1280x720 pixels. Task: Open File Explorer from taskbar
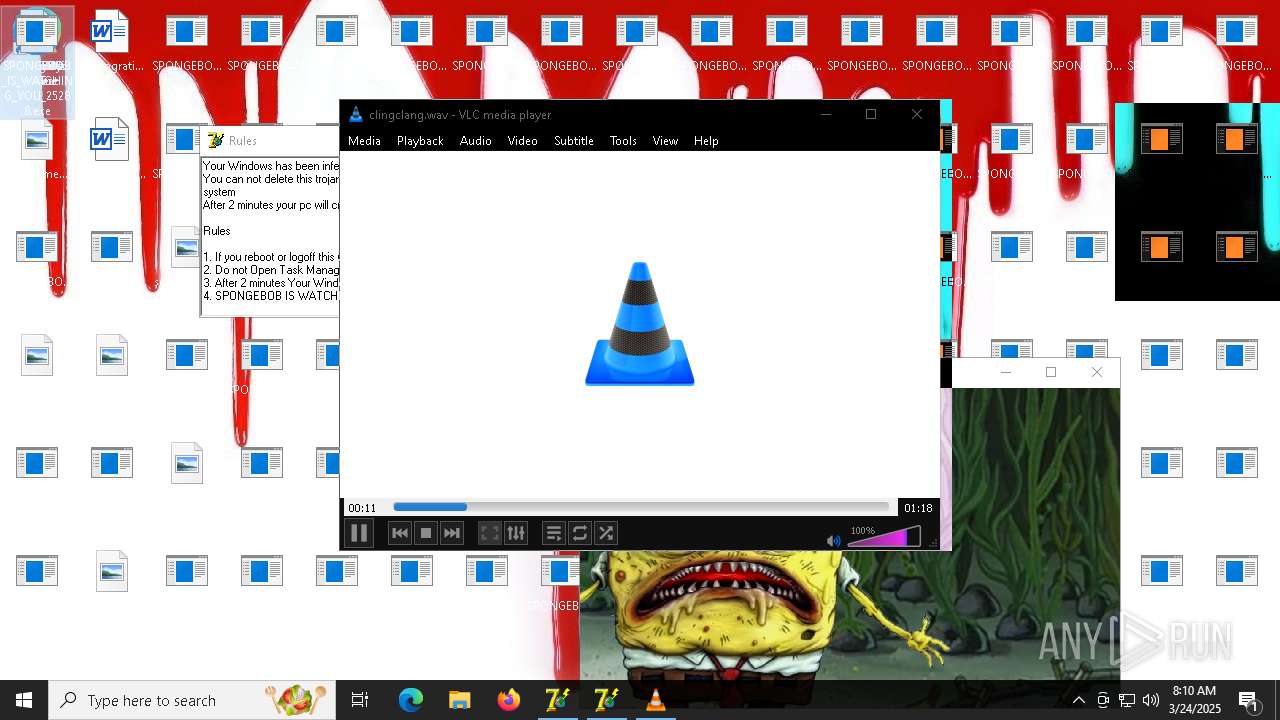point(459,700)
